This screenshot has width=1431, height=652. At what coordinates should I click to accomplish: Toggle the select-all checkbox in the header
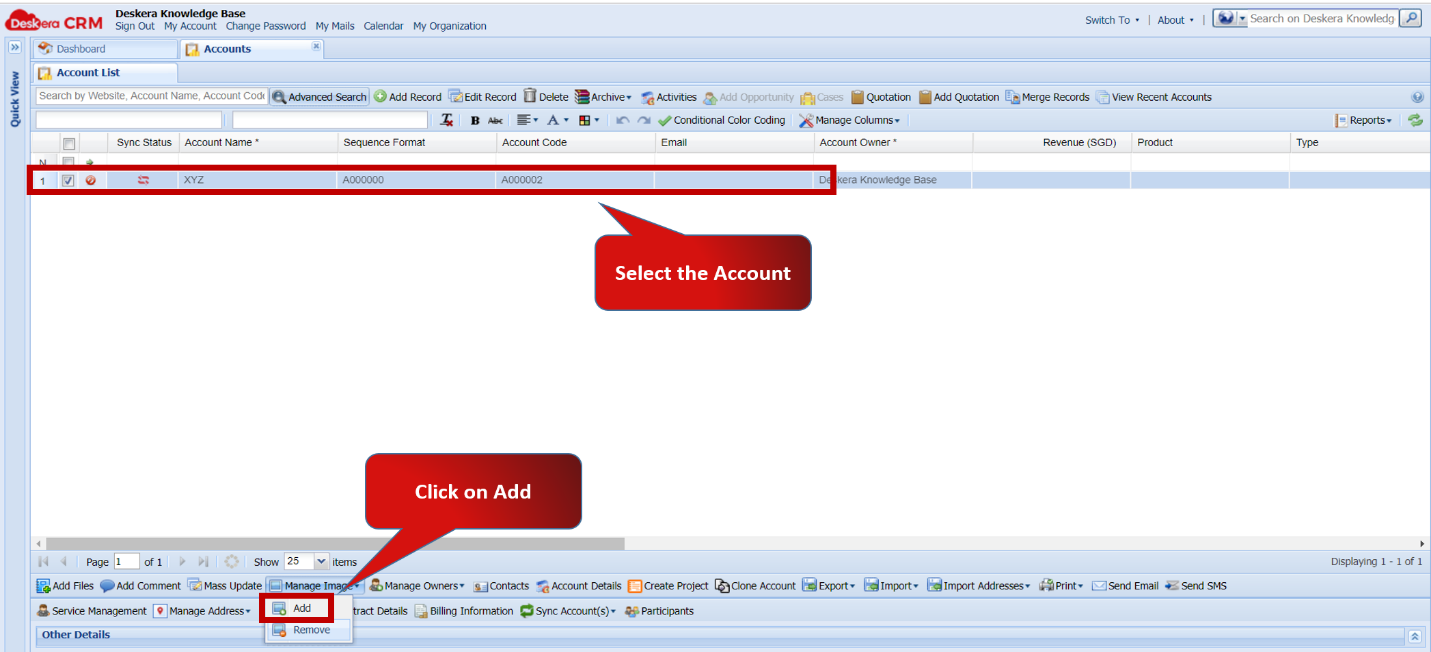[67, 142]
